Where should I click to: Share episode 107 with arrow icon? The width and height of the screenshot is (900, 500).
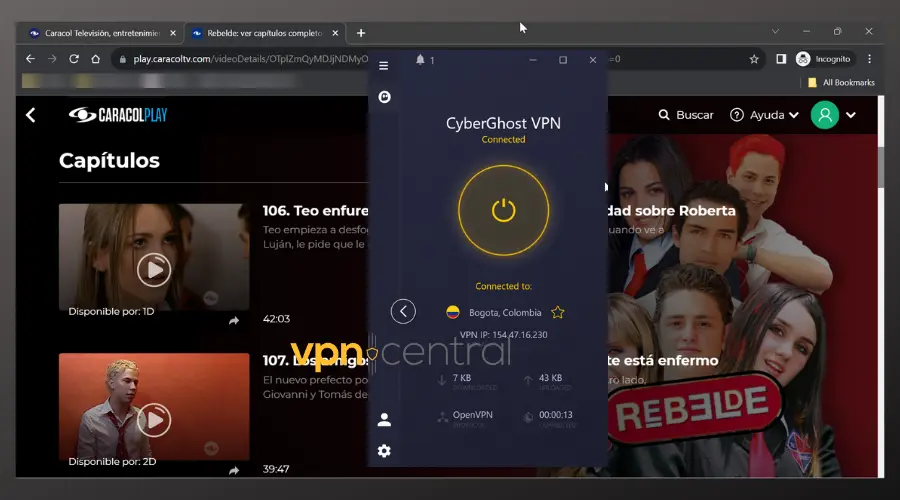(234, 471)
